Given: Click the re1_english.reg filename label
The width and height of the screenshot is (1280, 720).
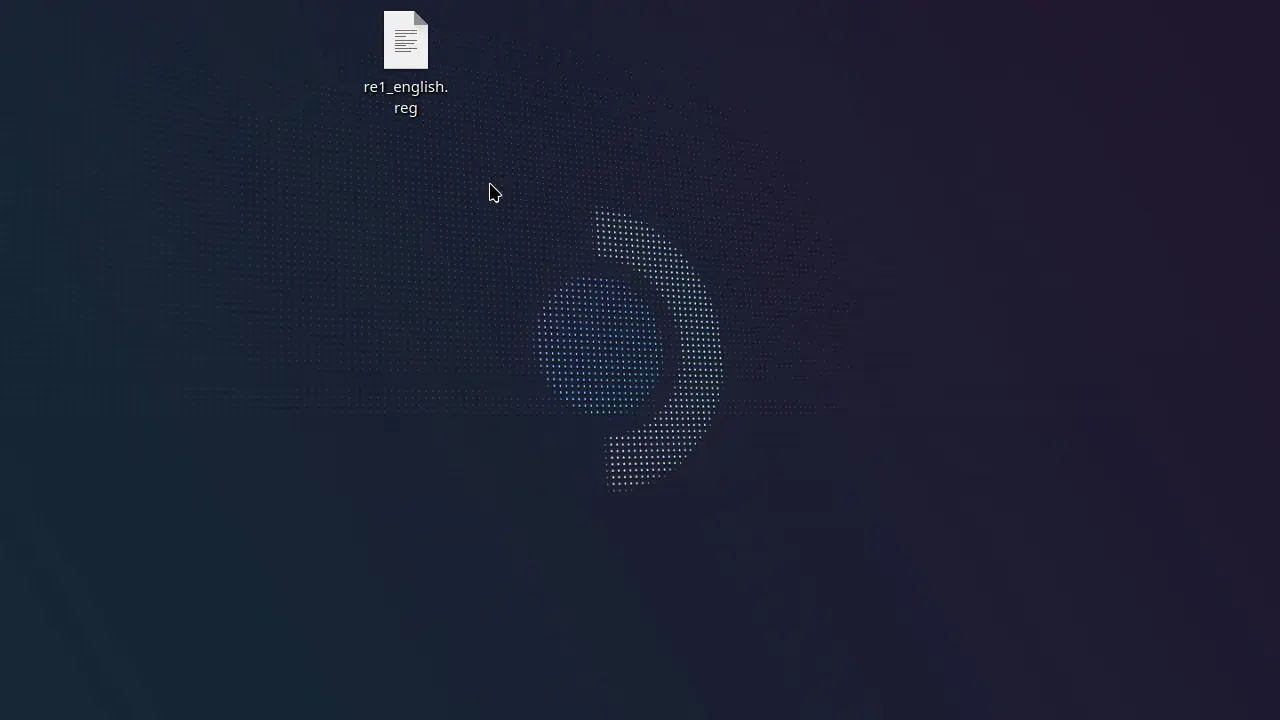Looking at the screenshot, I should (405, 97).
